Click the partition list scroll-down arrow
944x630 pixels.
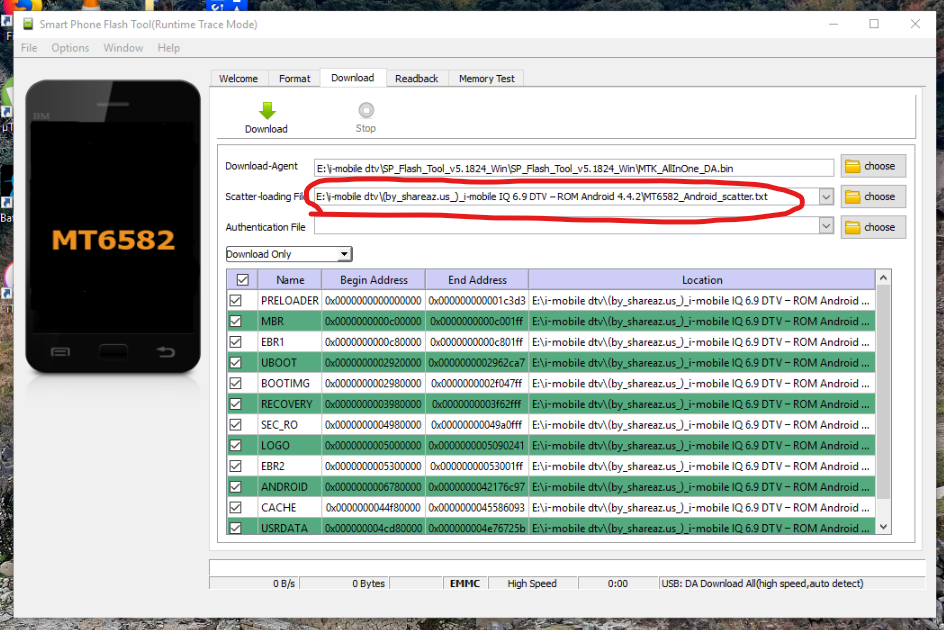[x=883, y=526]
